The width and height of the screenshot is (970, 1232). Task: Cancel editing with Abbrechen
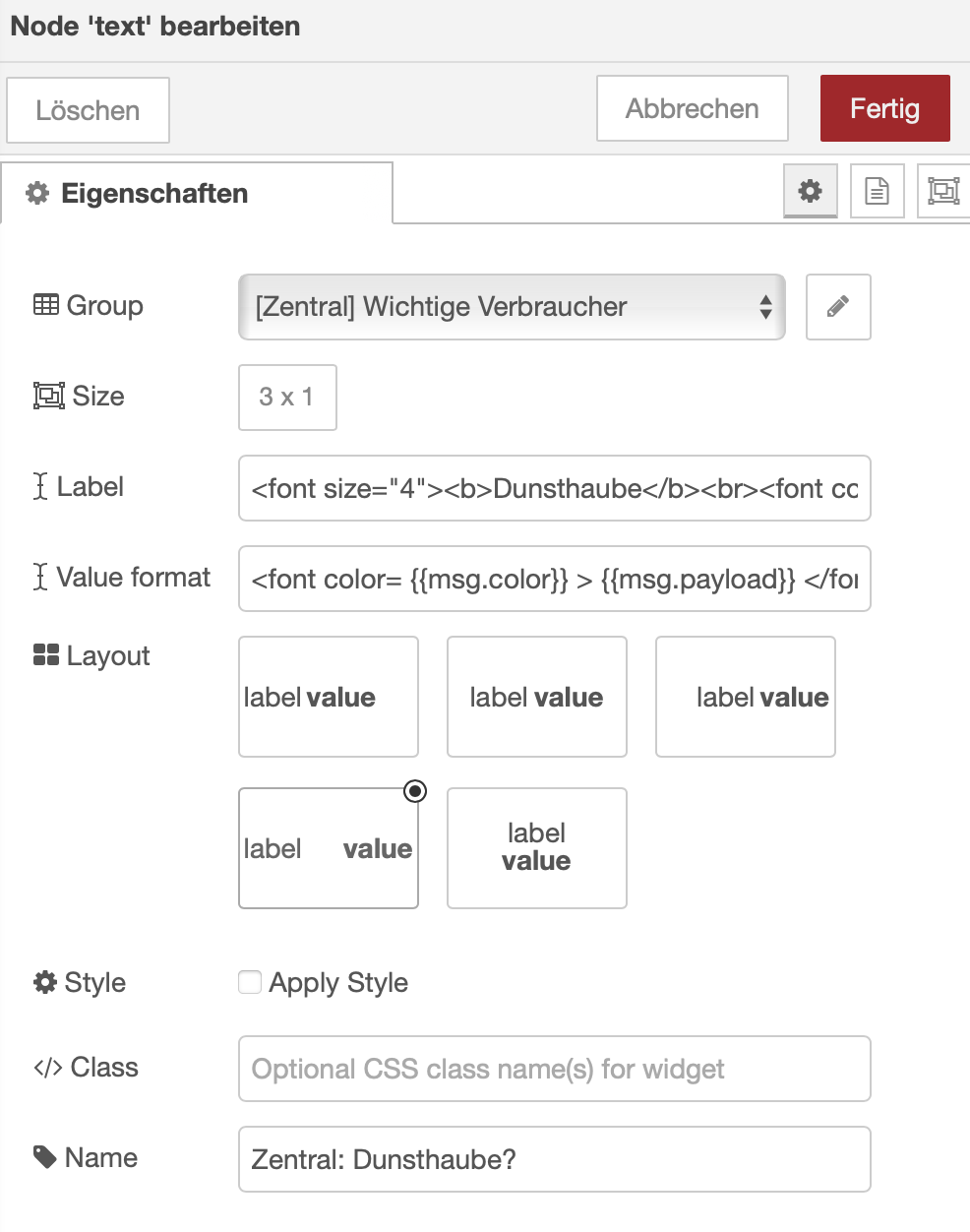(x=693, y=108)
